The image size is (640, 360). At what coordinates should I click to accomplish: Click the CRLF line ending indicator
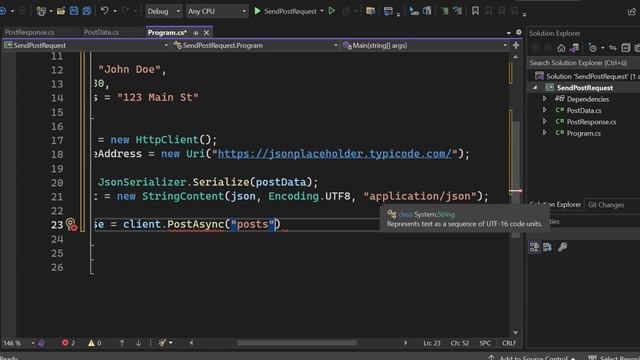[x=509, y=343]
